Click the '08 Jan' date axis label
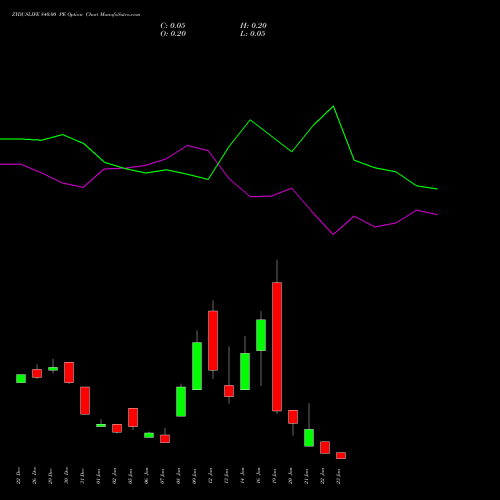 click(179, 476)
